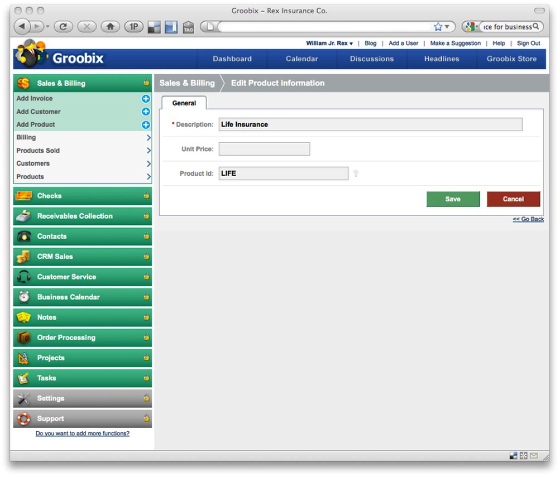Expand the Billing submenu arrow
Image resolution: width=560 pixels, height=477 pixels.
point(149,138)
